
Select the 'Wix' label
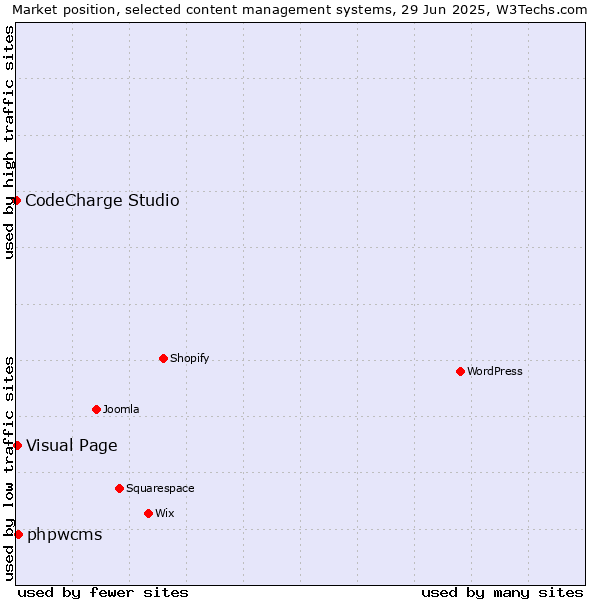coord(165,513)
